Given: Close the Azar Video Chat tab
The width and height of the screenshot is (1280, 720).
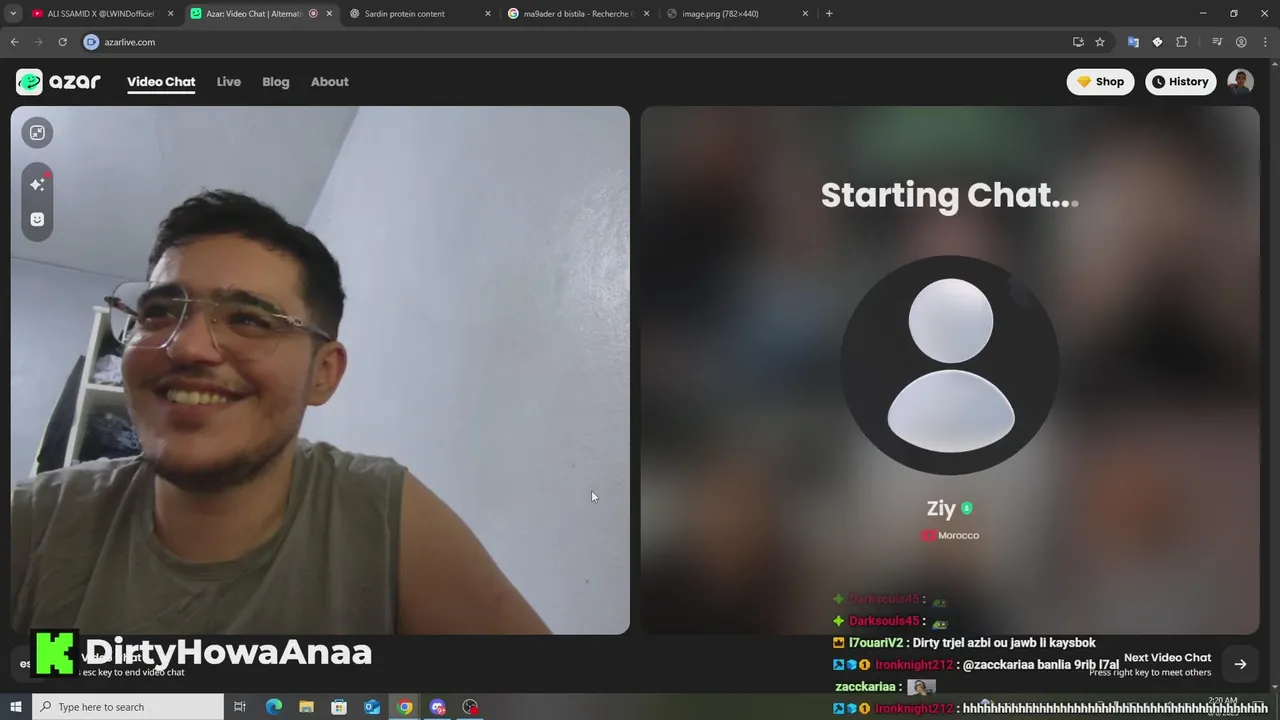Looking at the screenshot, I should (x=329, y=14).
